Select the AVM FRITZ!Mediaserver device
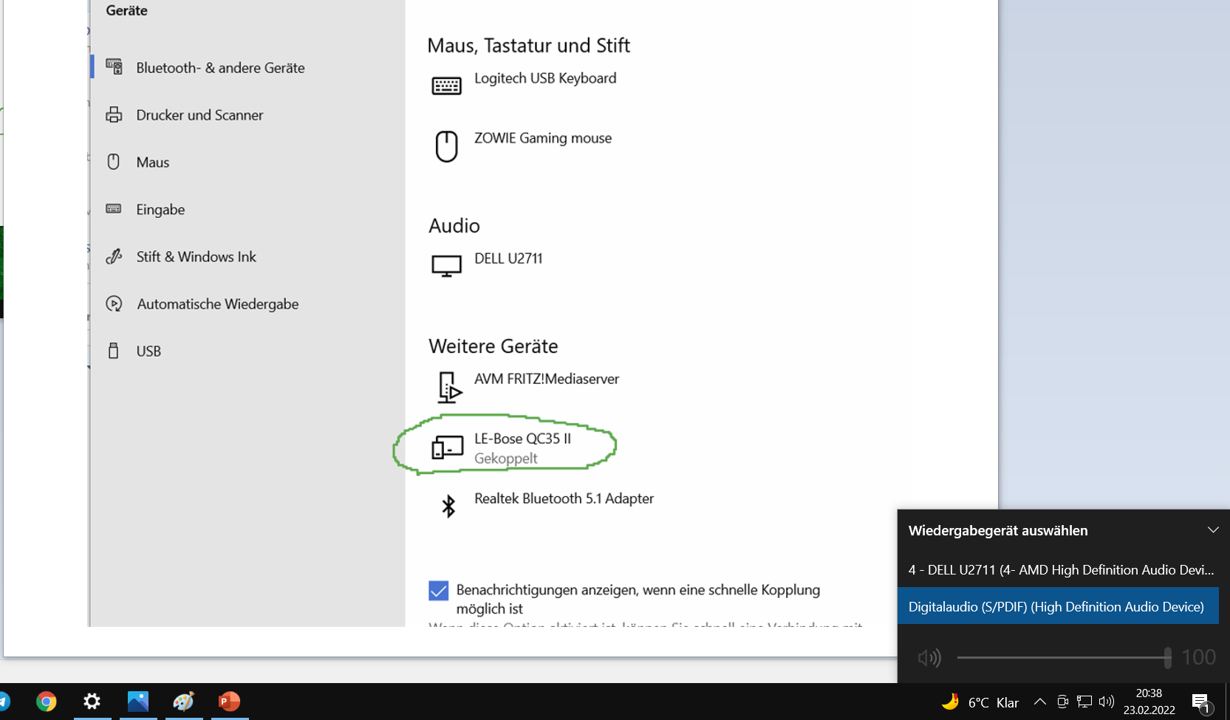 pyautogui.click(x=546, y=379)
